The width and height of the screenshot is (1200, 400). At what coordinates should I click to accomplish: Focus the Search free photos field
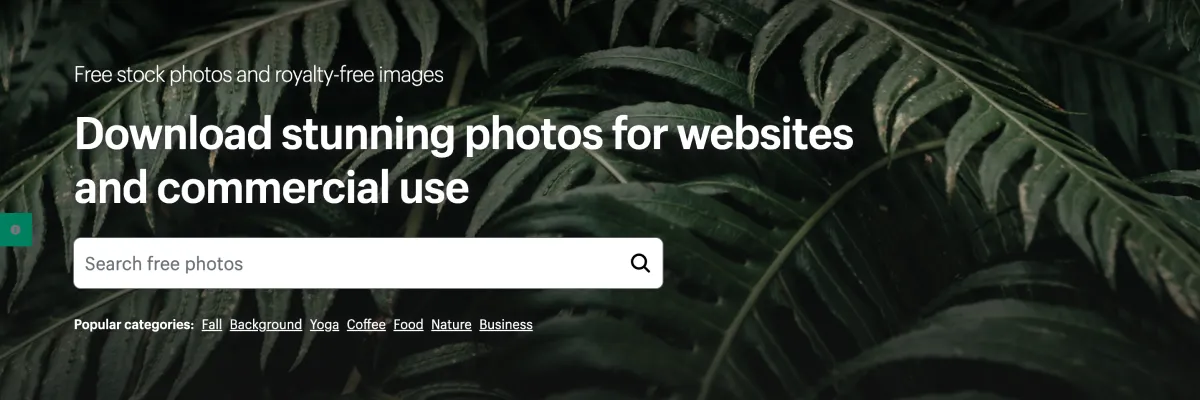[x=368, y=263]
